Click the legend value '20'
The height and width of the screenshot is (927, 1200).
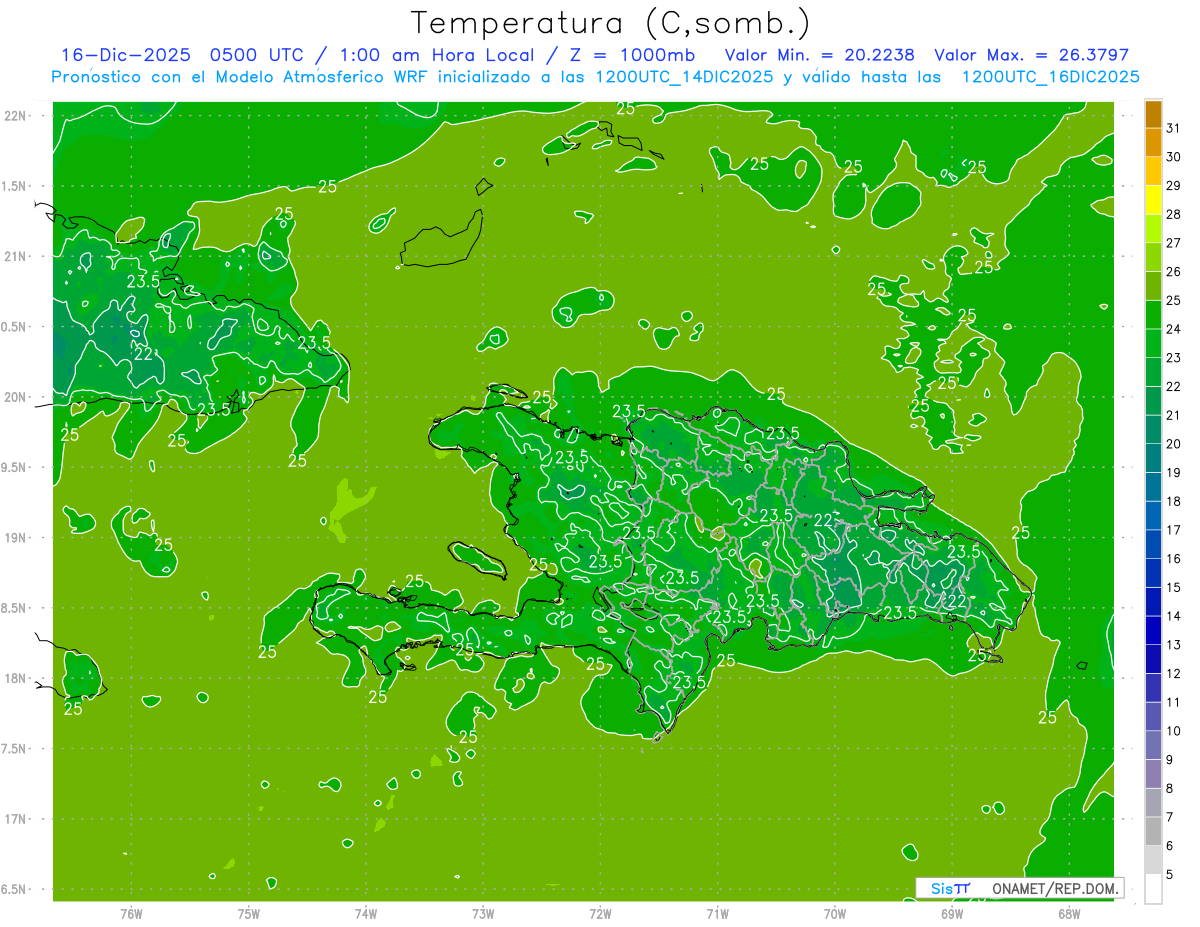tap(1174, 444)
